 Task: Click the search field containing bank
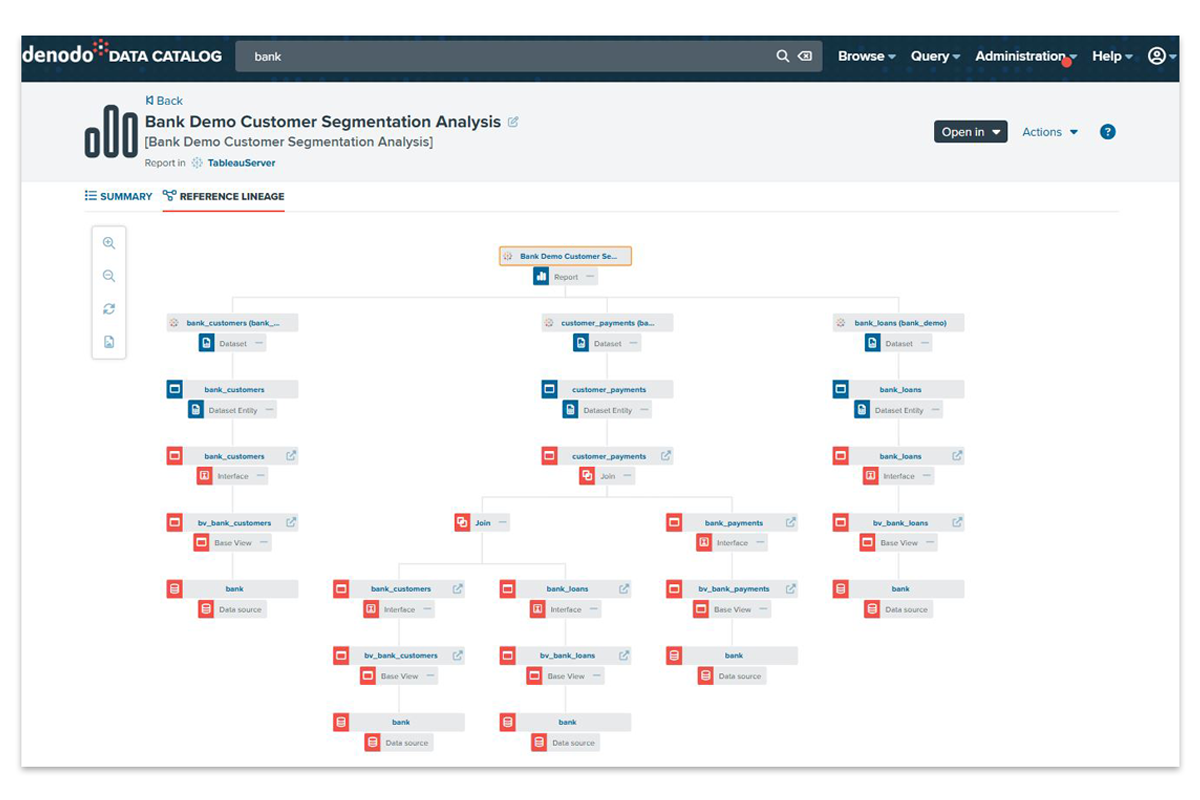pos(500,57)
